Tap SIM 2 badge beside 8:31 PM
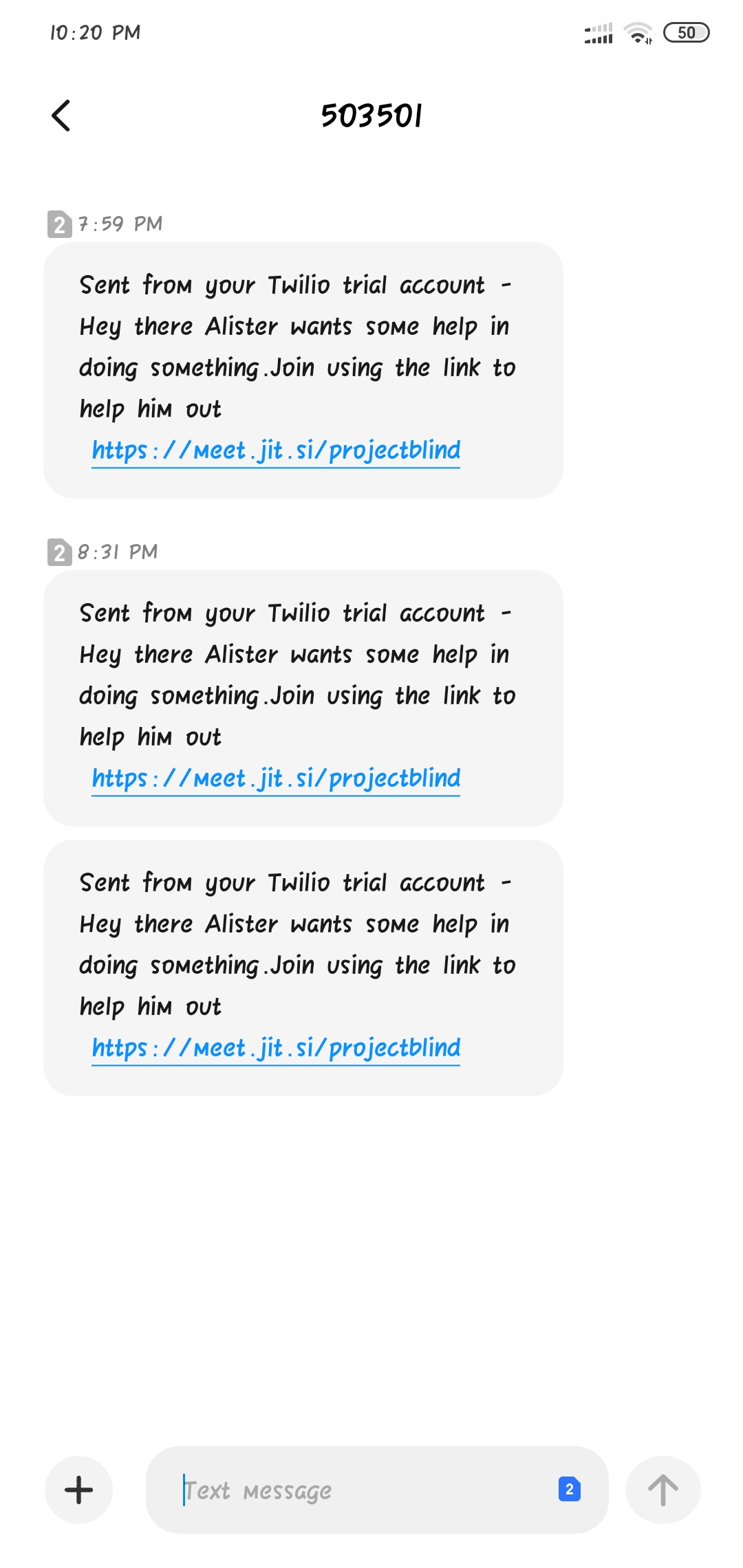Screen dimensions: 743x1568 click(59, 552)
